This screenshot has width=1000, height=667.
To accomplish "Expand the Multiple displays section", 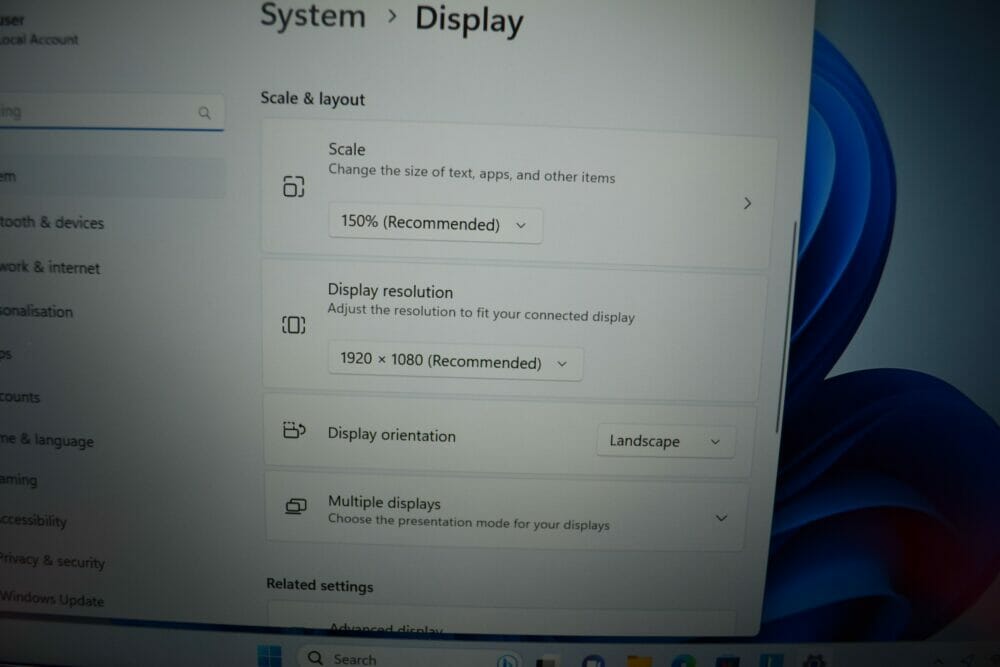I will pos(721,518).
